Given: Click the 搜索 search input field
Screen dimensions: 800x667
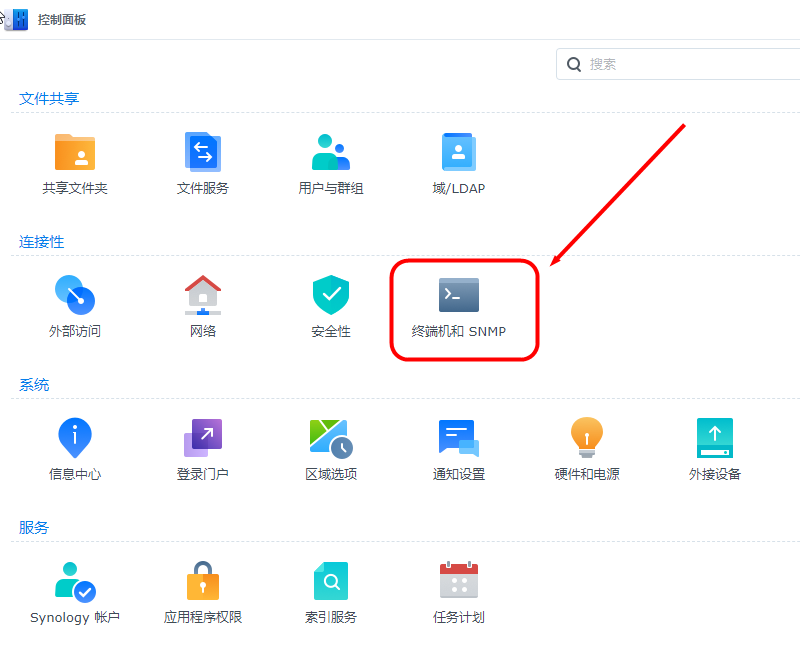Looking at the screenshot, I should point(690,64).
